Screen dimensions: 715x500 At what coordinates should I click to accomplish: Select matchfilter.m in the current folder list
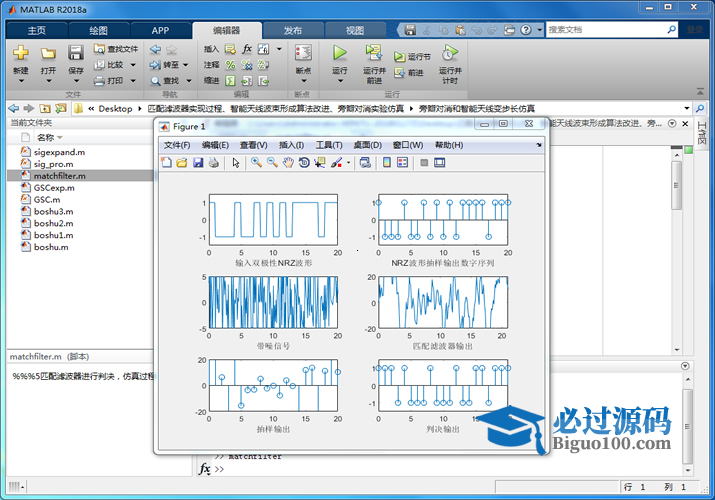[x=80, y=175]
